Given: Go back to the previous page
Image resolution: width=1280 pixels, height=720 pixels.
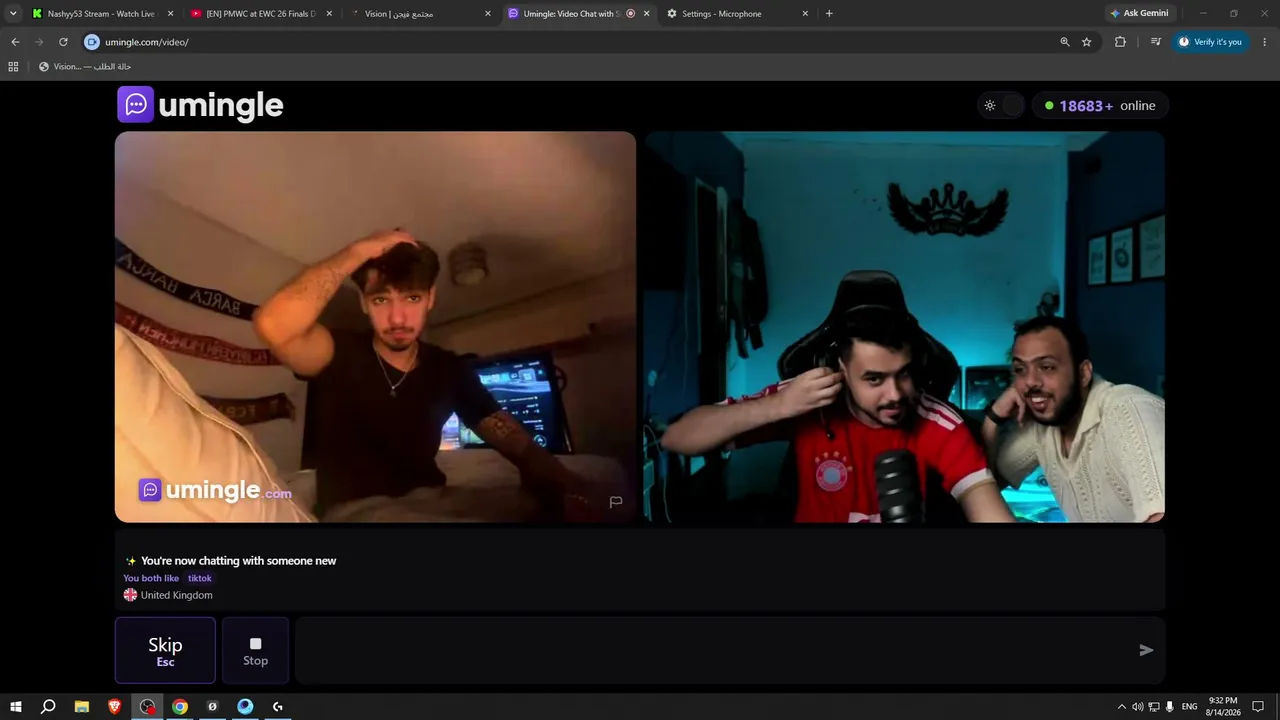Looking at the screenshot, I should pyautogui.click(x=15, y=42).
